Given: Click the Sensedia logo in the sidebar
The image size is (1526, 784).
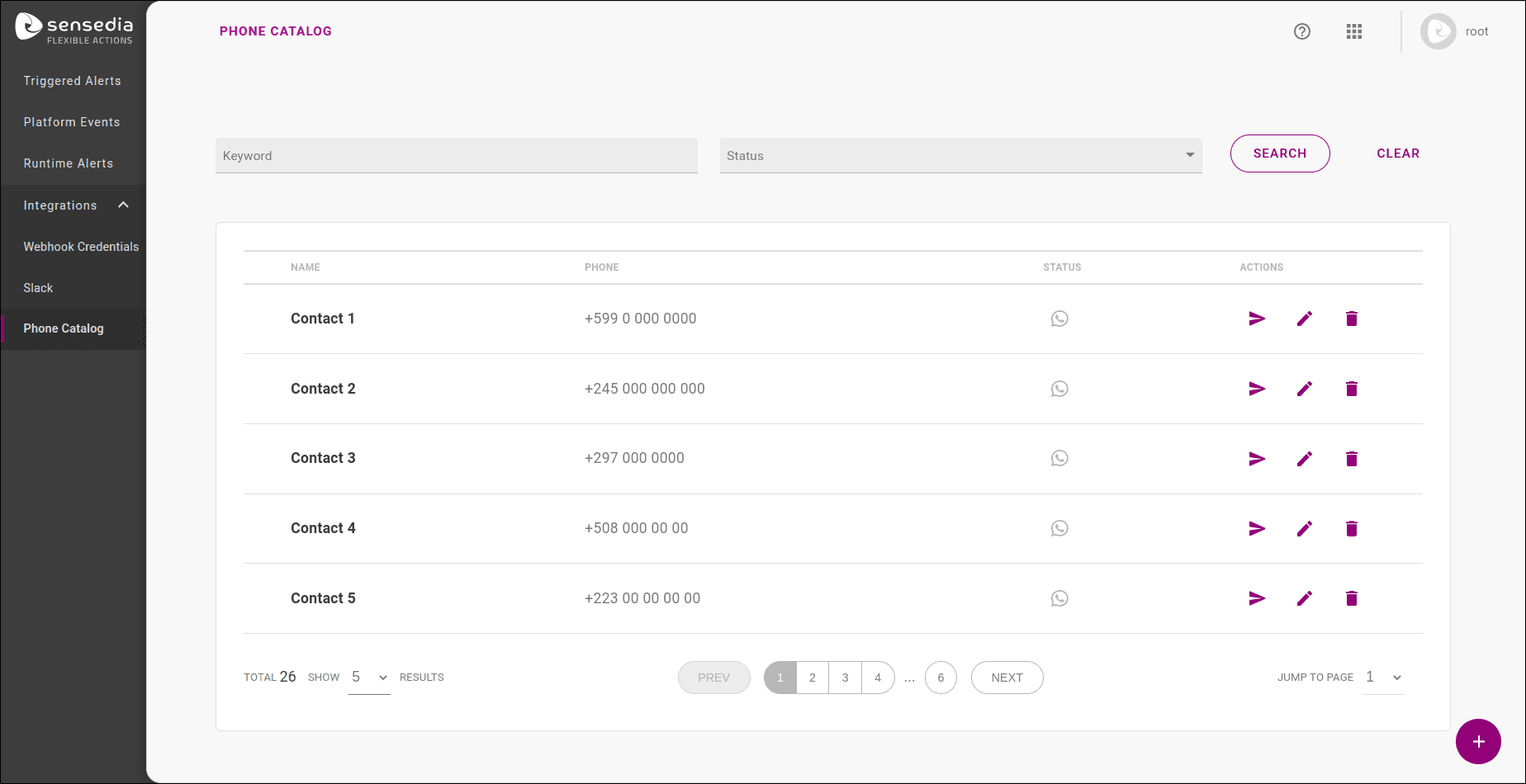Looking at the screenshot, I should click(74, 27).
